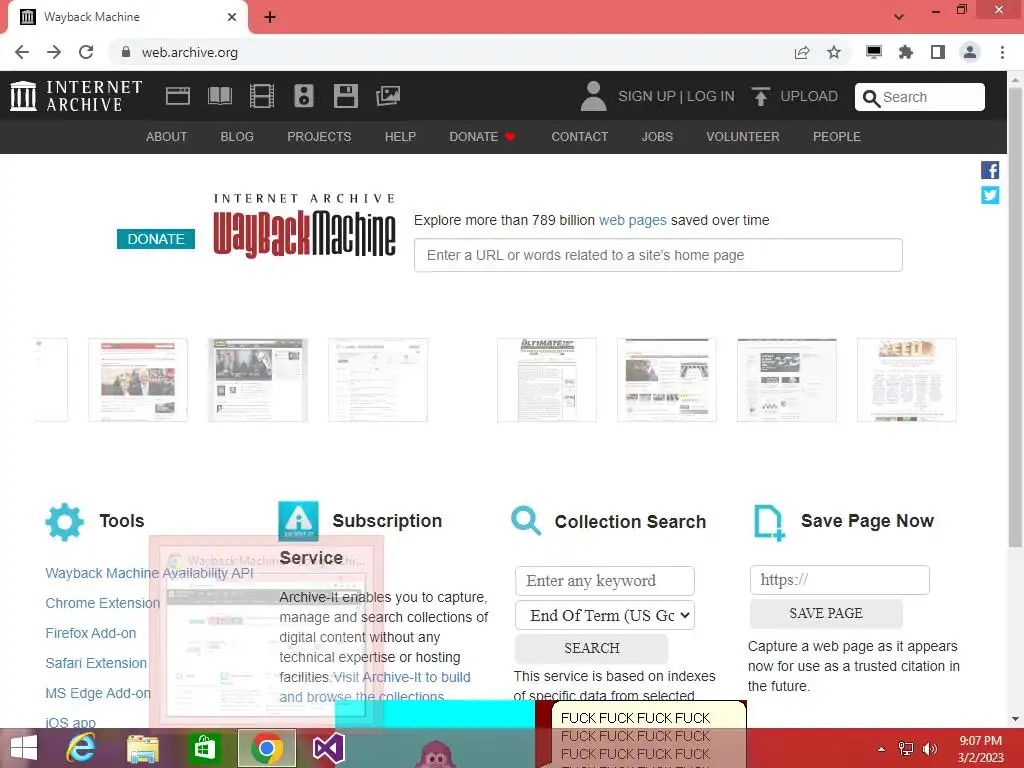Open the ULTIMATE site thumbnail
The width and height of the screenshot is (1024, 768).
(547, 380)
